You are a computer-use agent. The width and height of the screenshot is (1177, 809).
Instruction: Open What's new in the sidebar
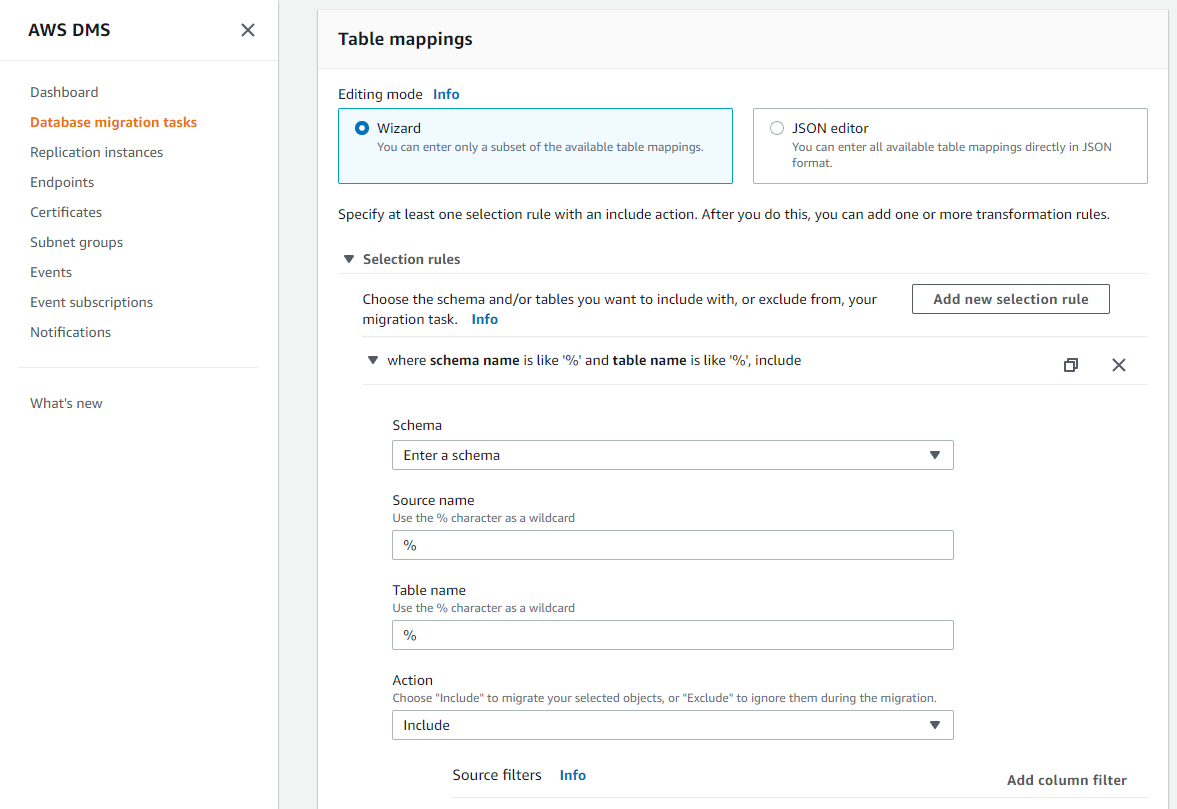66,403
